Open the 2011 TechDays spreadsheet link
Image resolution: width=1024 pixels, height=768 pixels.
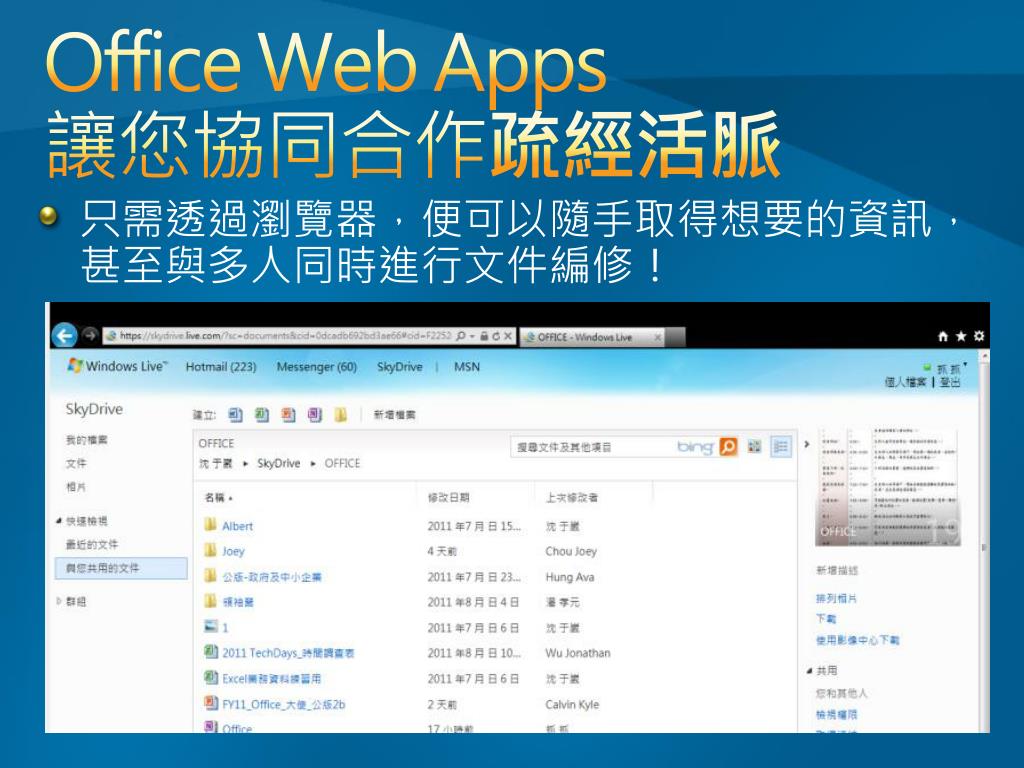coord(288,653)
